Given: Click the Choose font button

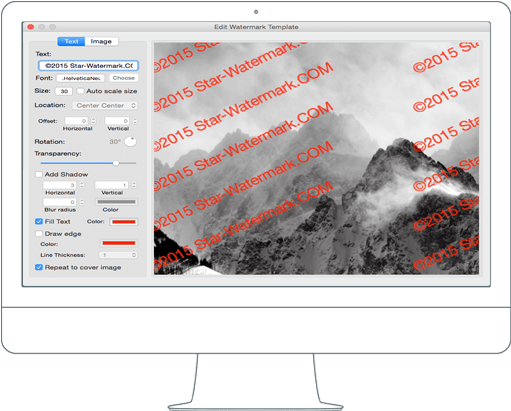Looking at the screenshot, I should [124, 78].
